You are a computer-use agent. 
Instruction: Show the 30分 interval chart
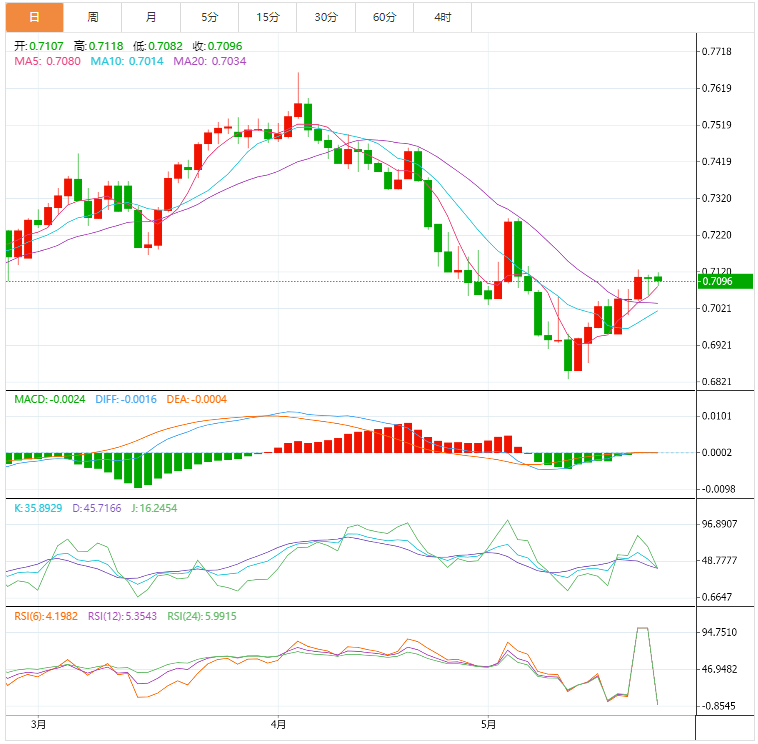pyautogui.click(x=325, y=17)
